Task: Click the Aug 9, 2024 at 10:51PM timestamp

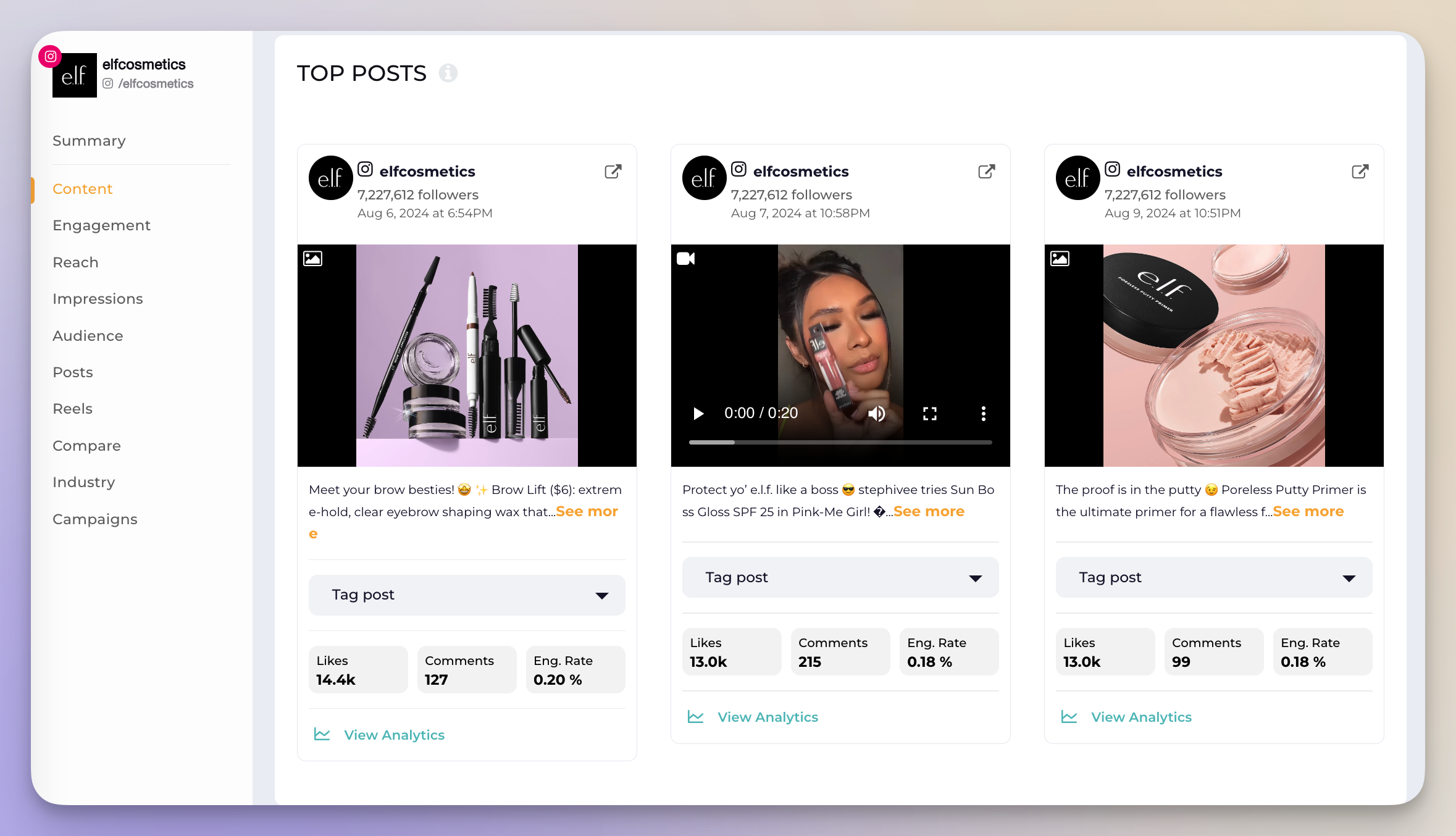Action: [1173, 213]
